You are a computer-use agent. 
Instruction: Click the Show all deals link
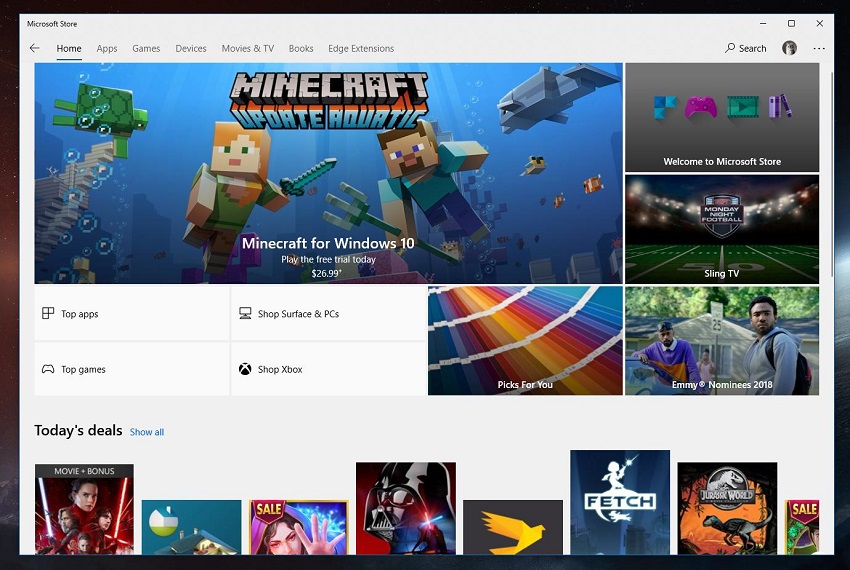(147, 432)
